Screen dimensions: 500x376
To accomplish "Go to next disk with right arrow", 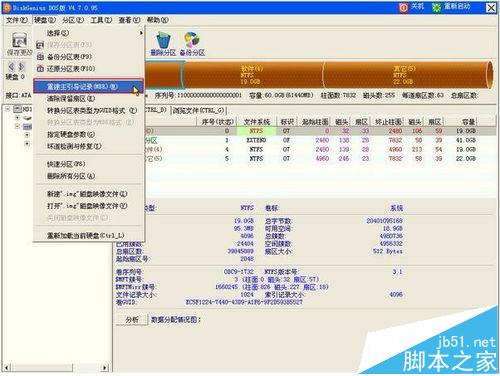I will (21, 66).
